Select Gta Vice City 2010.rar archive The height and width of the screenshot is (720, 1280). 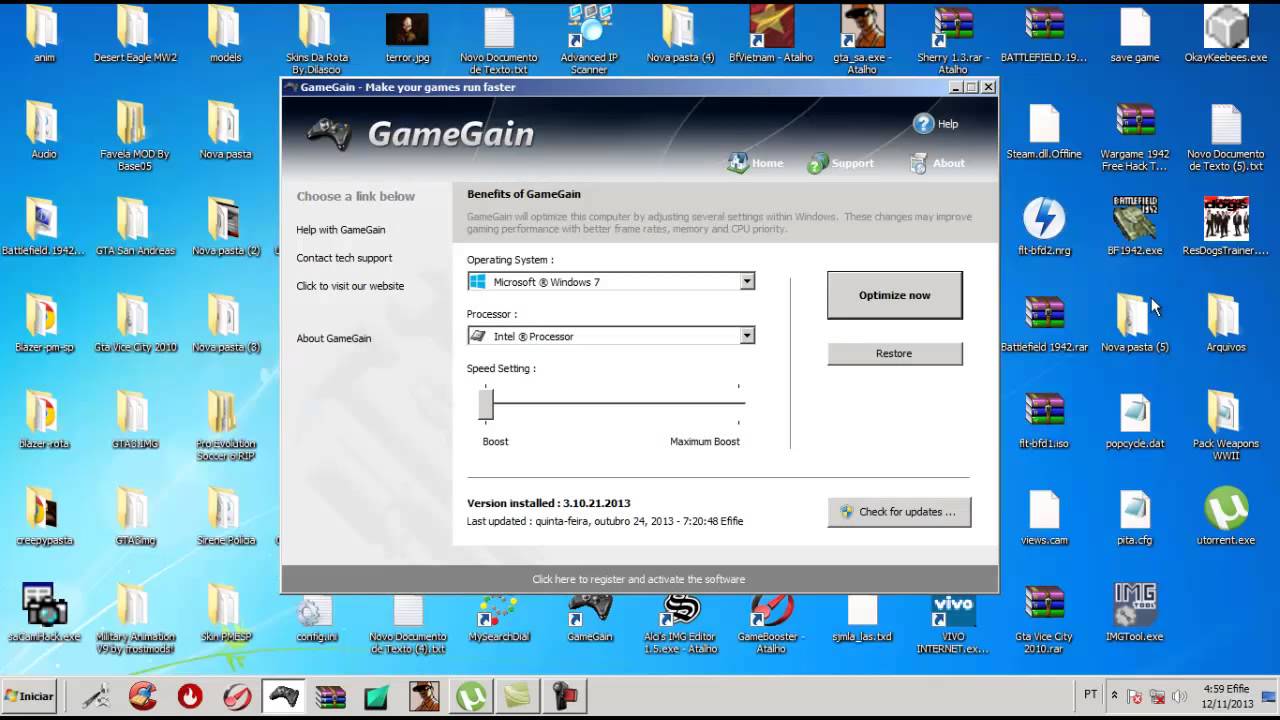(x=1044, y=618)
